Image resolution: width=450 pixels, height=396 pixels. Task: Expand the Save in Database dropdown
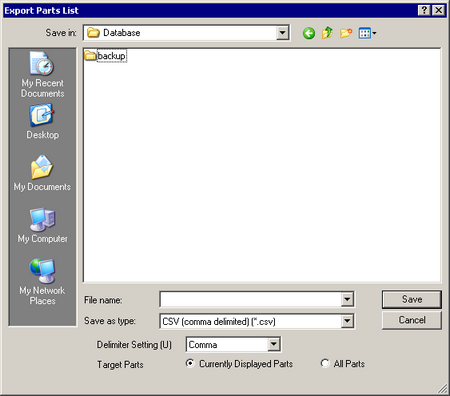[283, 33]
